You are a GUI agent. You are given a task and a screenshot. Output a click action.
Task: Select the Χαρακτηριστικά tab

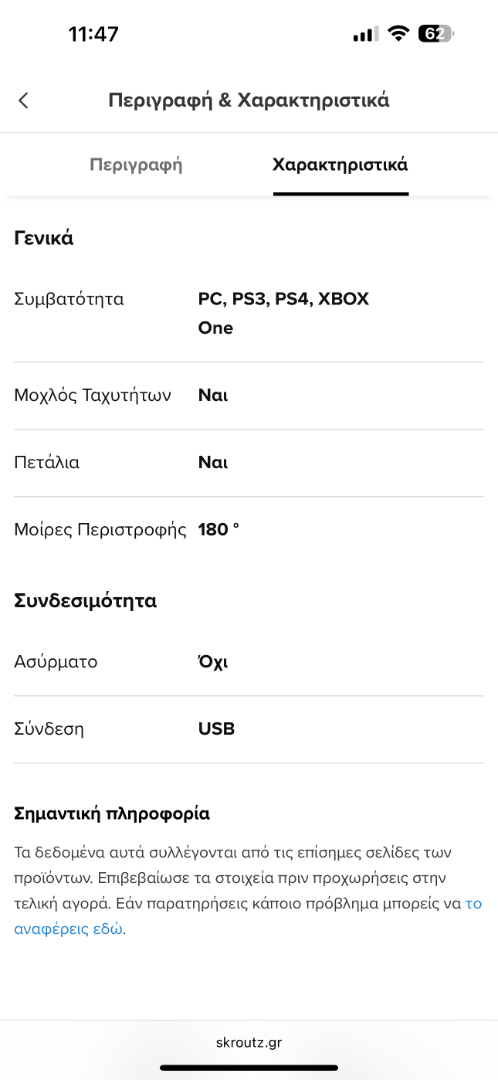click(x=340, y=165)
